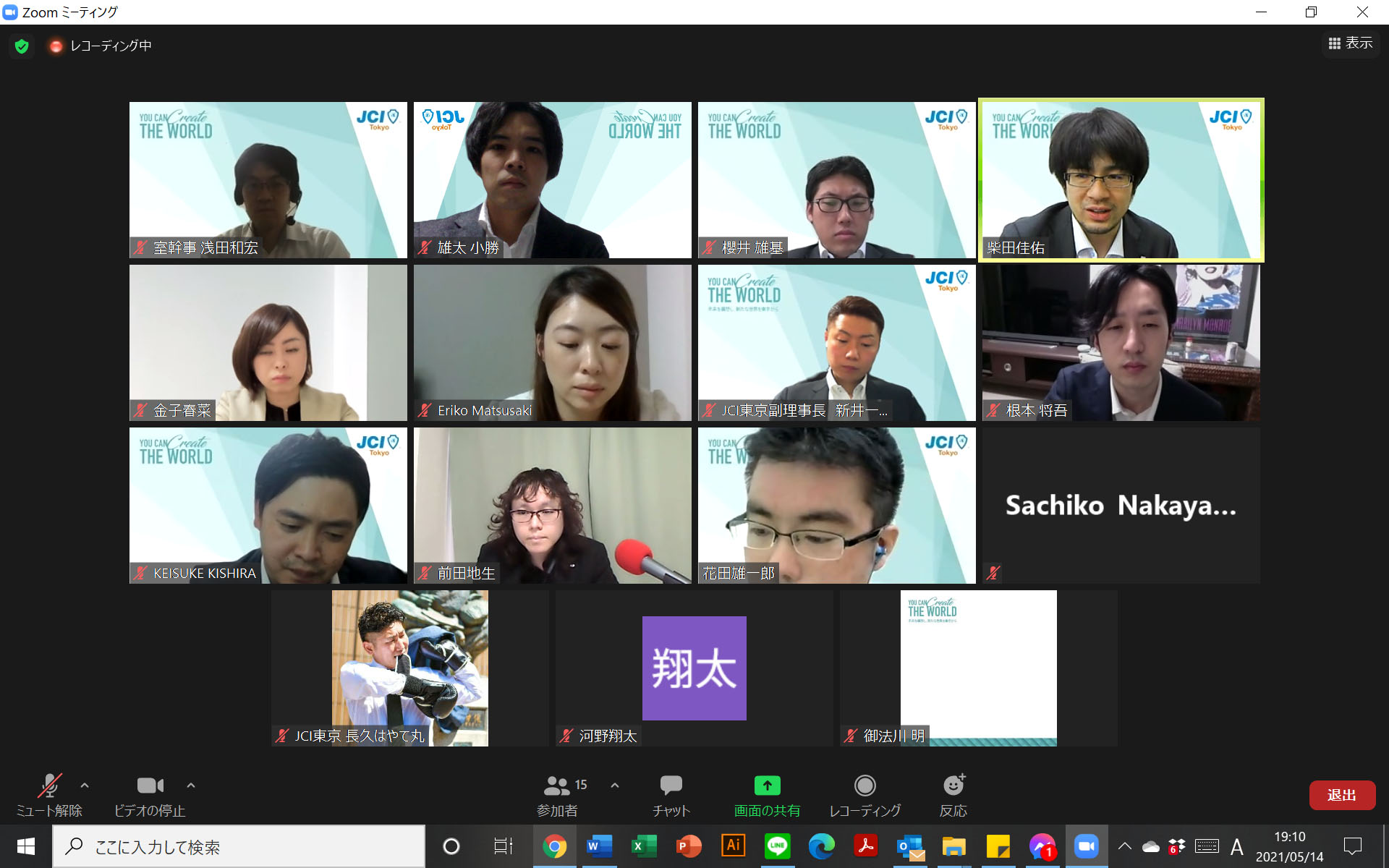Expand the arrow beside the participants count
The height and width of the screenshot is (868, 1389).
pos(615,785)
